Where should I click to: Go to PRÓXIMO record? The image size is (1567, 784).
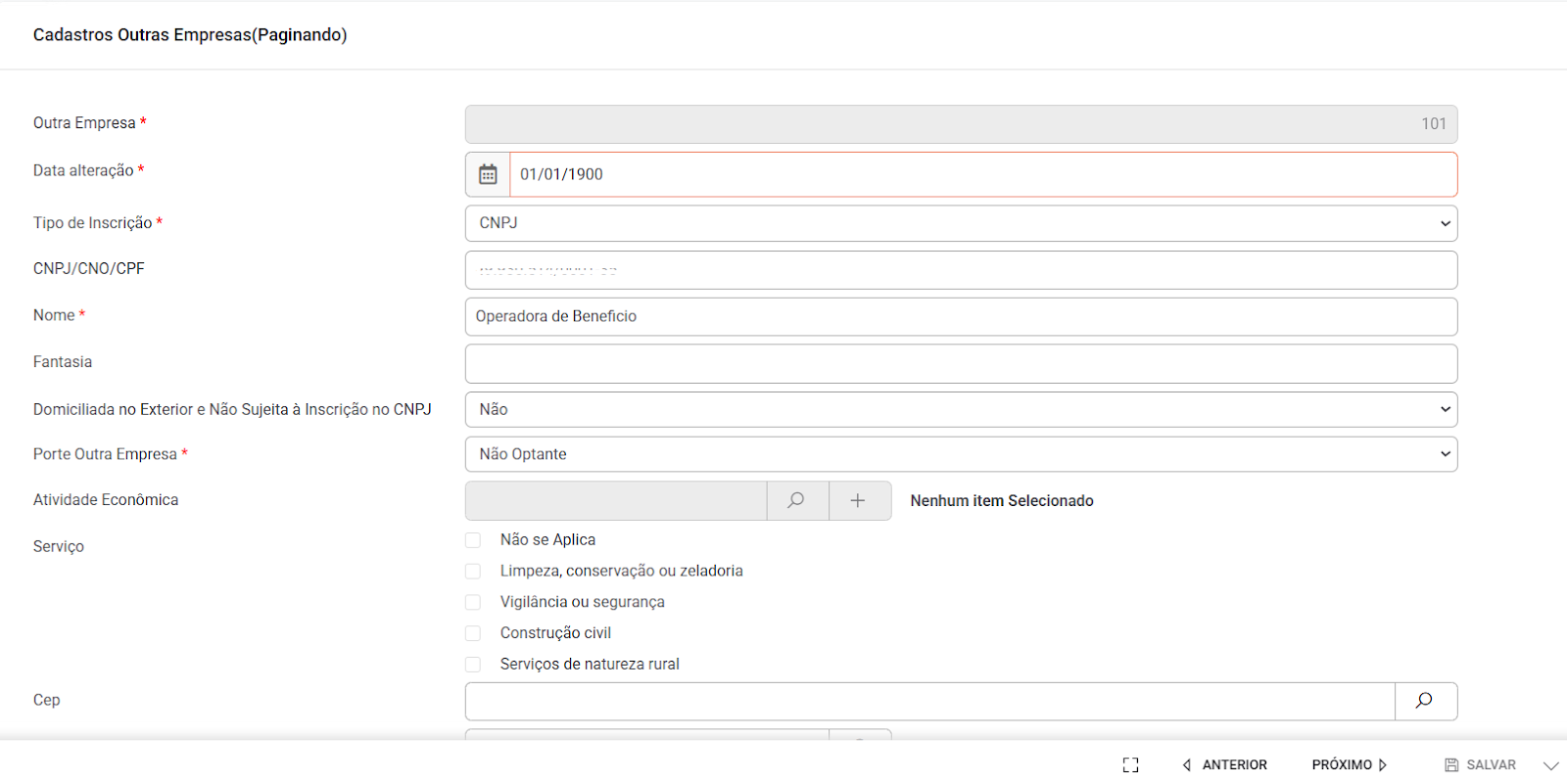(1350, 765)
